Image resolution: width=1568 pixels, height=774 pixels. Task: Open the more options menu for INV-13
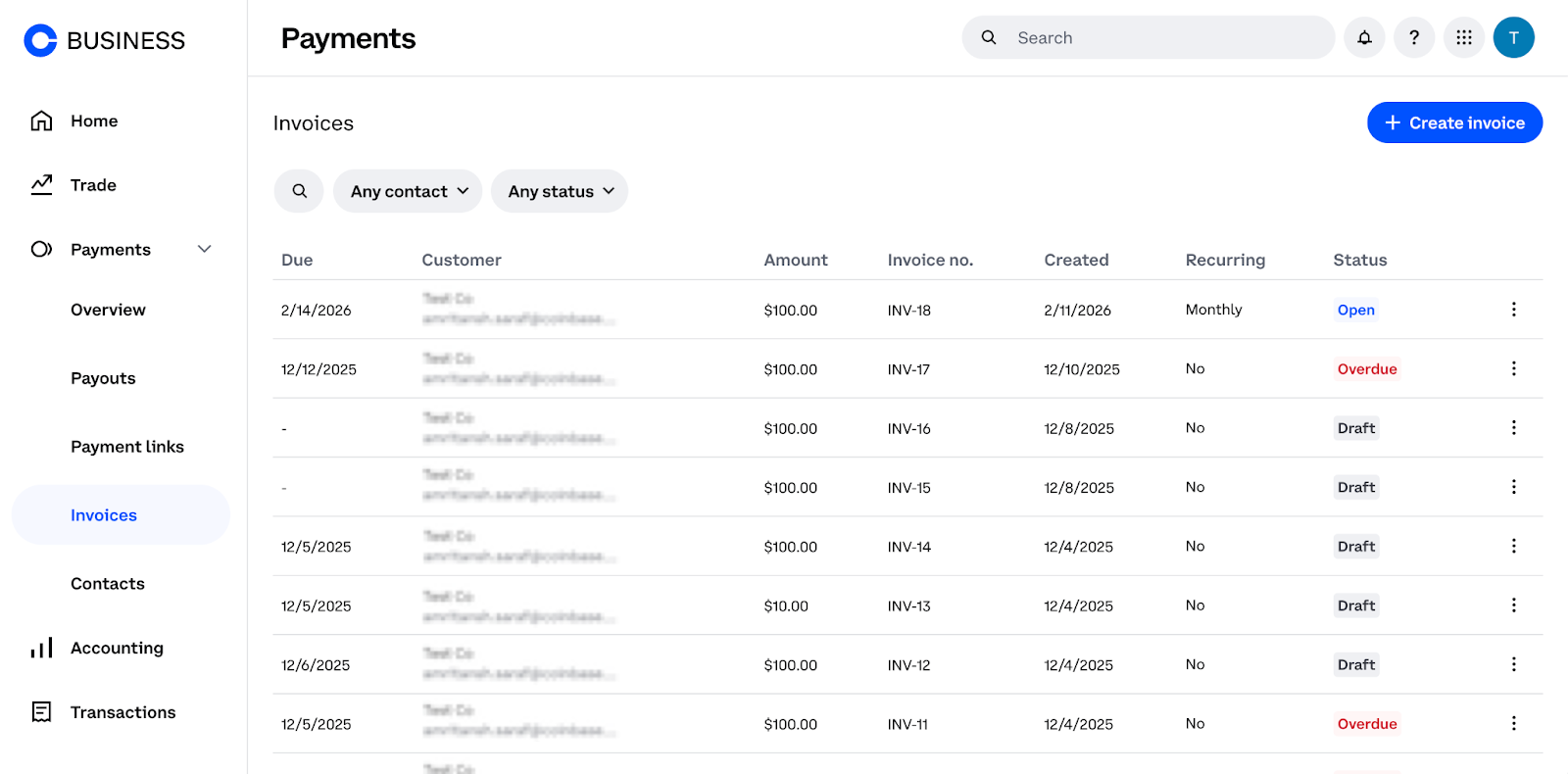click(1513, 605)
